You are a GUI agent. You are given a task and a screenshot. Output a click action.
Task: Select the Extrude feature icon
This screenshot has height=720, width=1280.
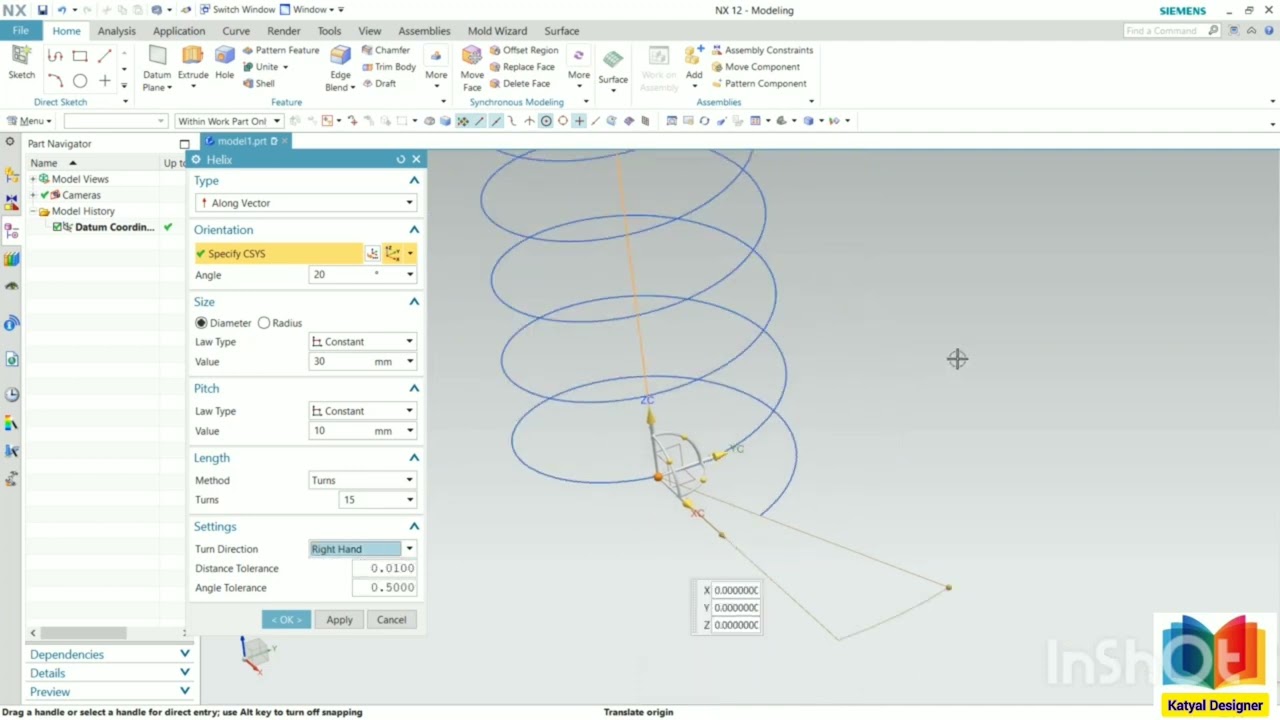click(x=193, y=56)
